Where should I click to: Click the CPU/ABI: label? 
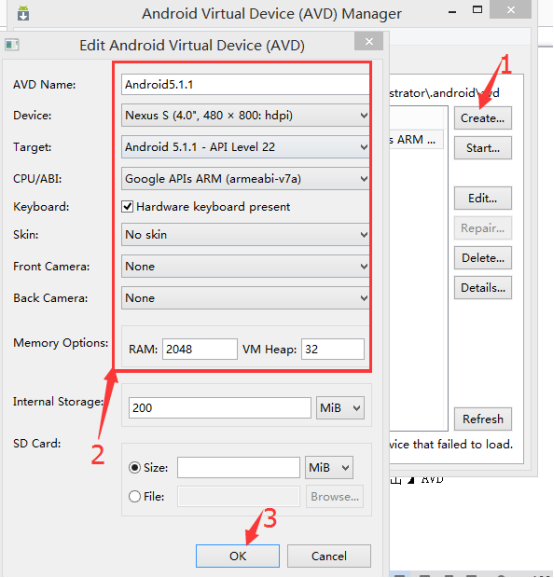(x=37, y=179)
